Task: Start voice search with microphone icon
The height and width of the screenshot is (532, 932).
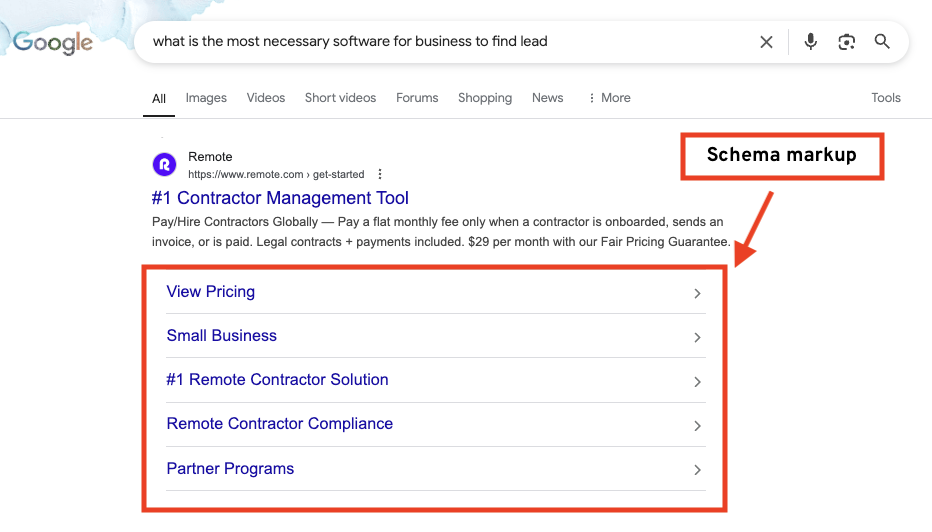Action: pos(810,42)
